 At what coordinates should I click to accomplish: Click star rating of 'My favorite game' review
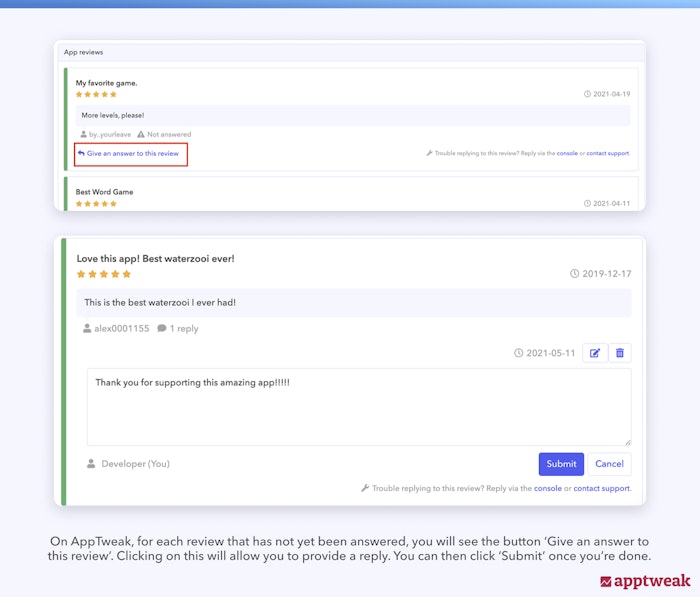coord(97,94)
